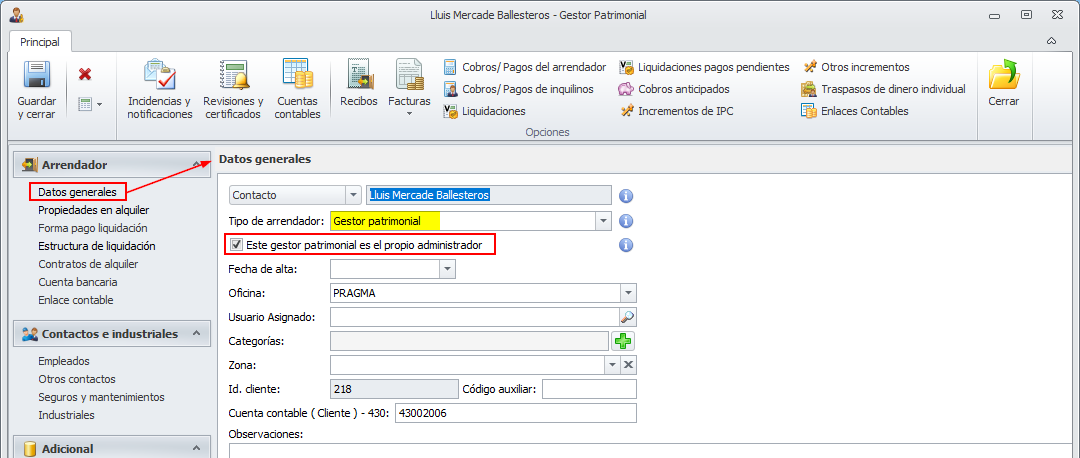Select Datos generales in sidebar
Screen dimensions: 1080x458
pos(77,191)
